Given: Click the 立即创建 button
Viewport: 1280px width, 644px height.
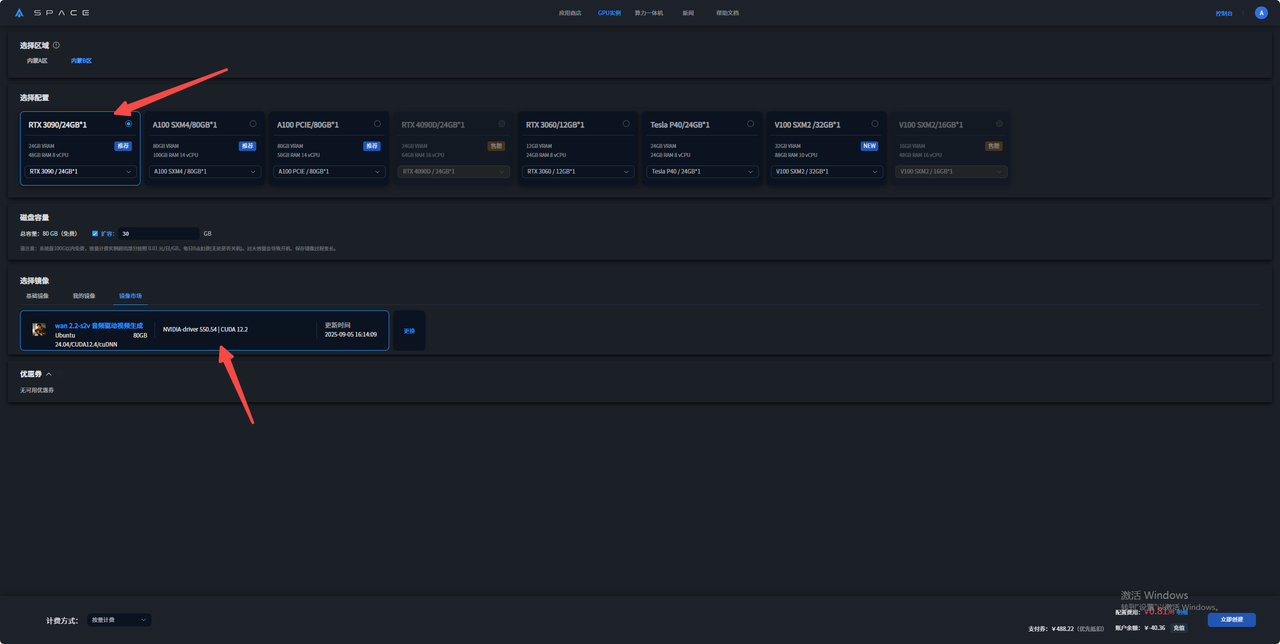Looking at the screenshot, I should click(x=1231, y=620).
